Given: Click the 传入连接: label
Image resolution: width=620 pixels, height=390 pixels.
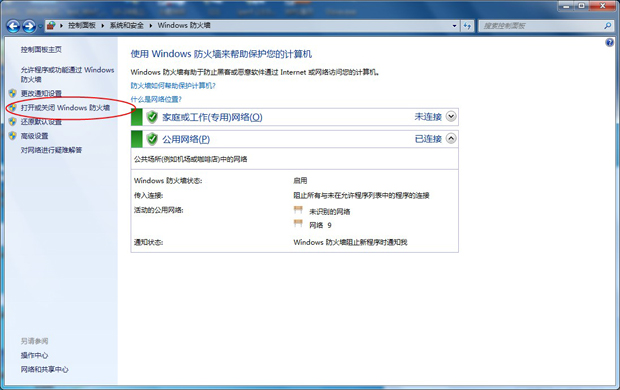Looking at the screenshot, I should (x=148, y=195).
